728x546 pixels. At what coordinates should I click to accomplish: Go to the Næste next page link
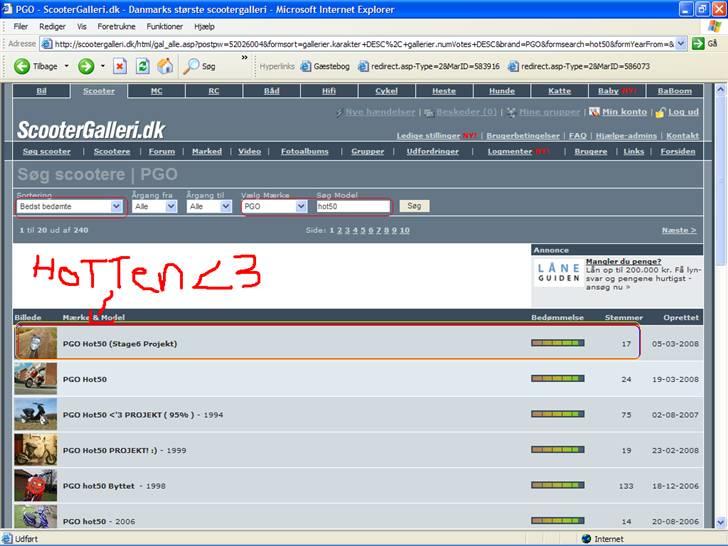(x=678, y=230)
